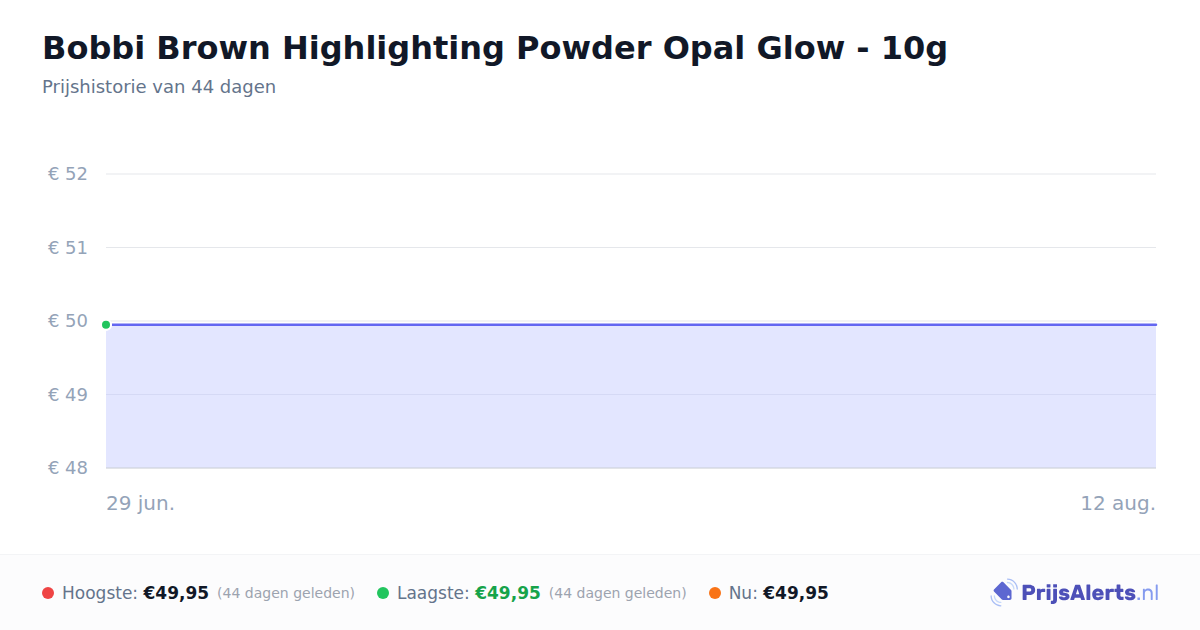This screenshot has height=630, width=1200.
Task: Click the 29 jun. date label
Action: coord(141,503)
